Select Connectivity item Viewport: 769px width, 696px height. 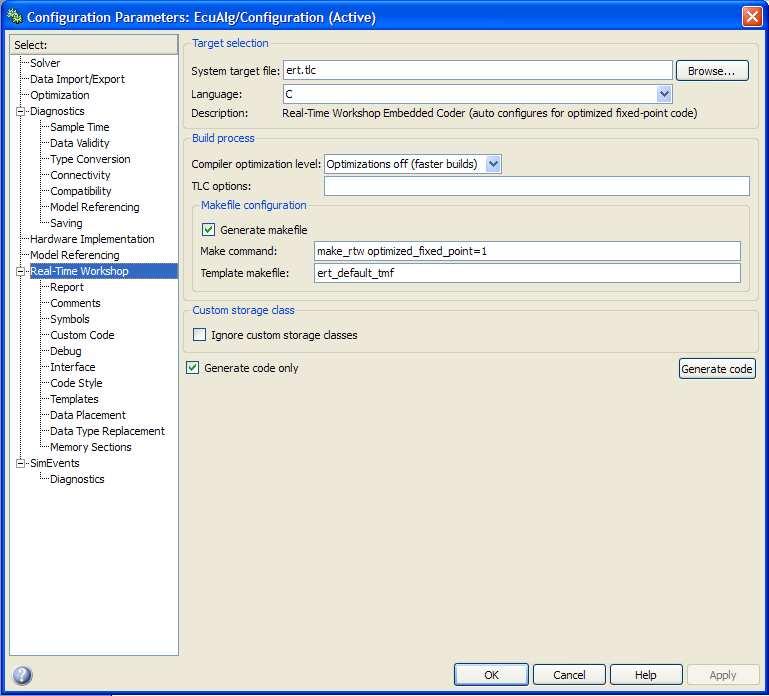(x=80, y=175)
